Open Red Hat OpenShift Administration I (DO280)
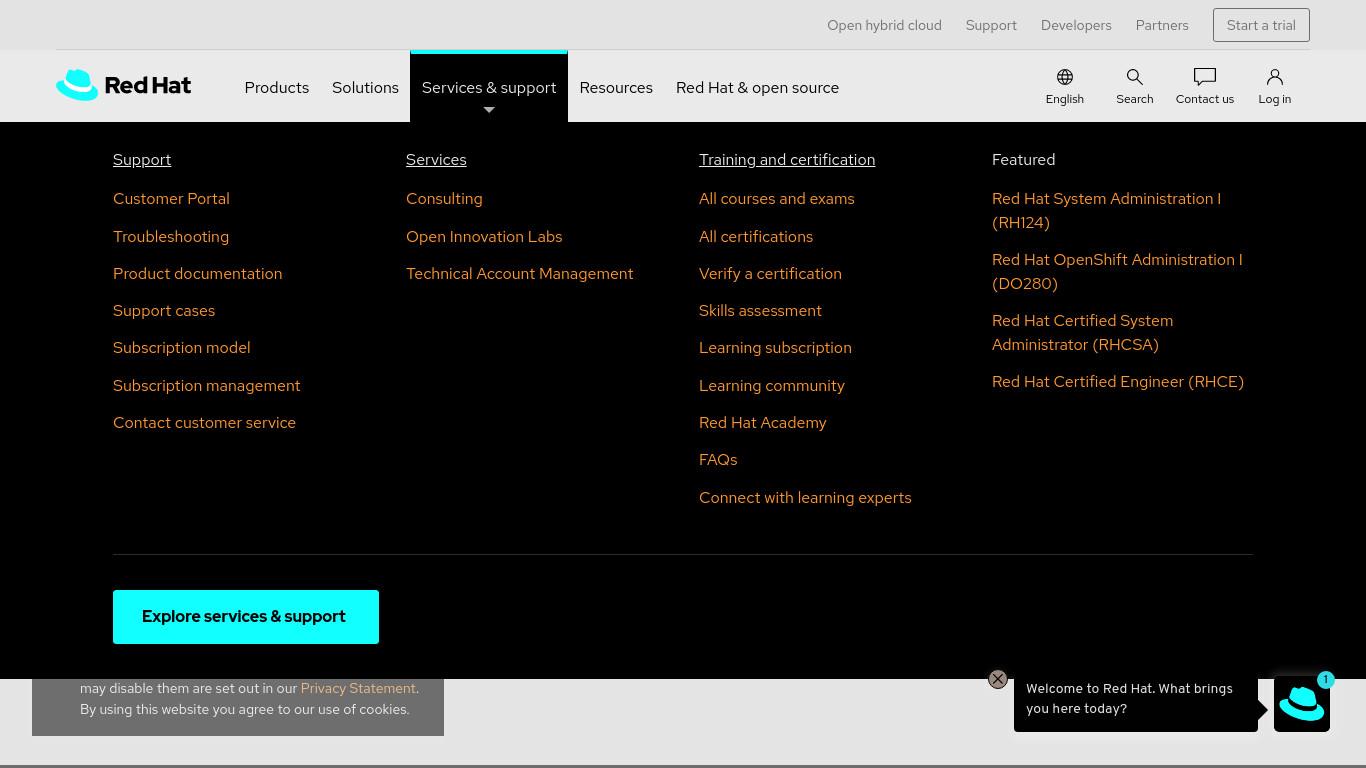Screen dimensions: 1366x768 coord(1117,272)
